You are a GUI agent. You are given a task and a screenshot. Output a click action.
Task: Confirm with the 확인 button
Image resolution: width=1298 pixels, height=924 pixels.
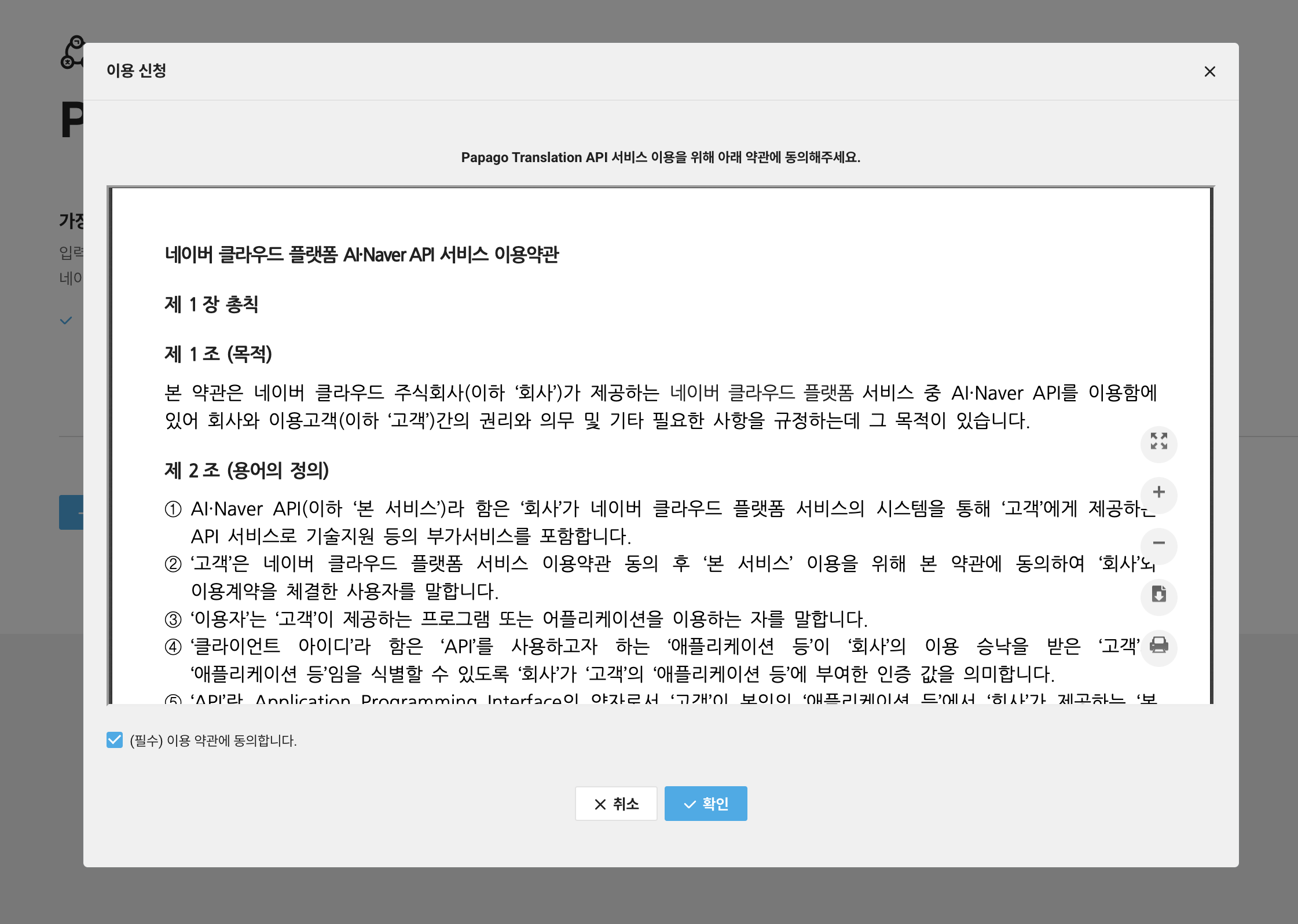click(x=705, y=804)
